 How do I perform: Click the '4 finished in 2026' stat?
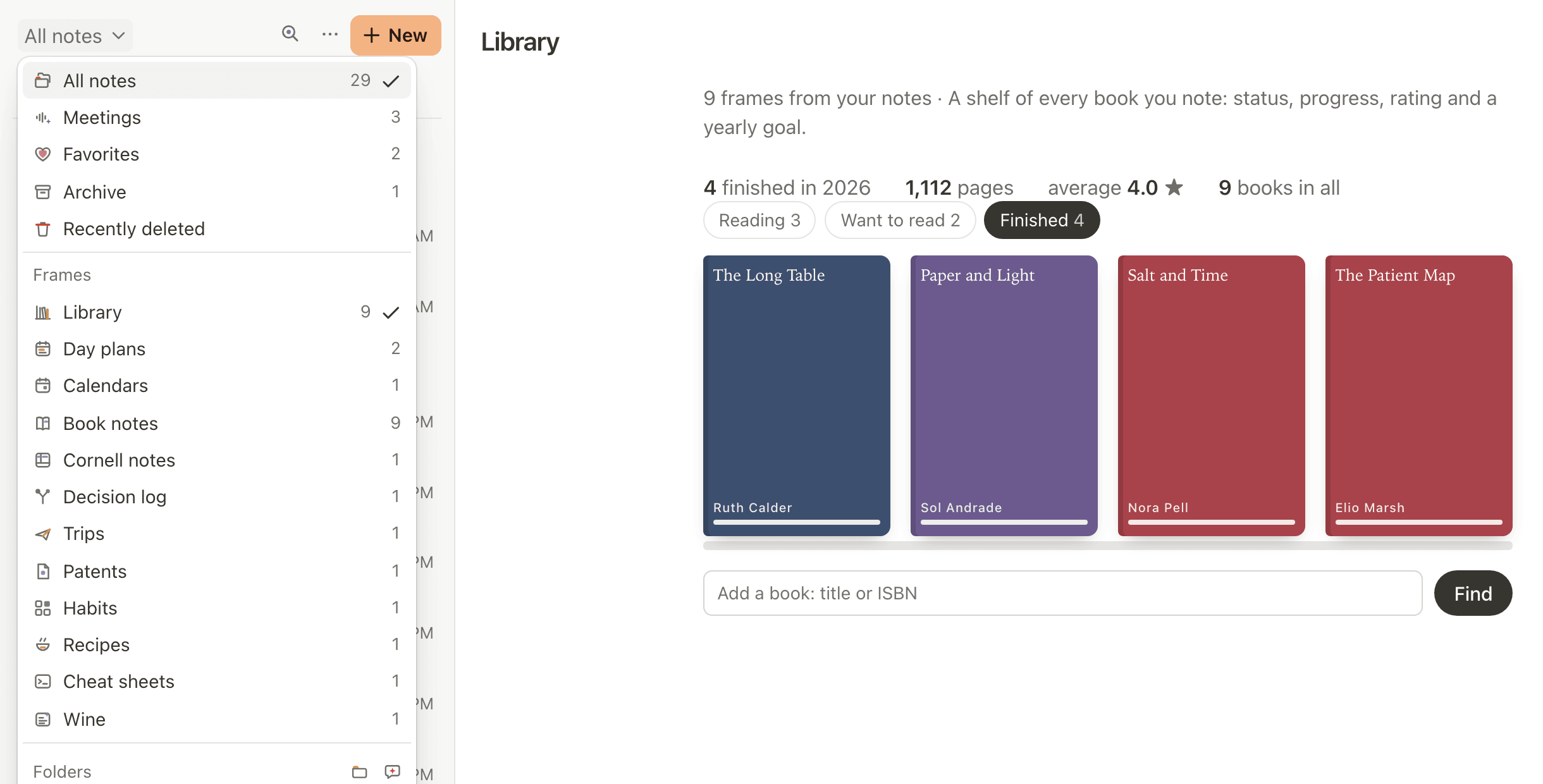coord(787,188)
